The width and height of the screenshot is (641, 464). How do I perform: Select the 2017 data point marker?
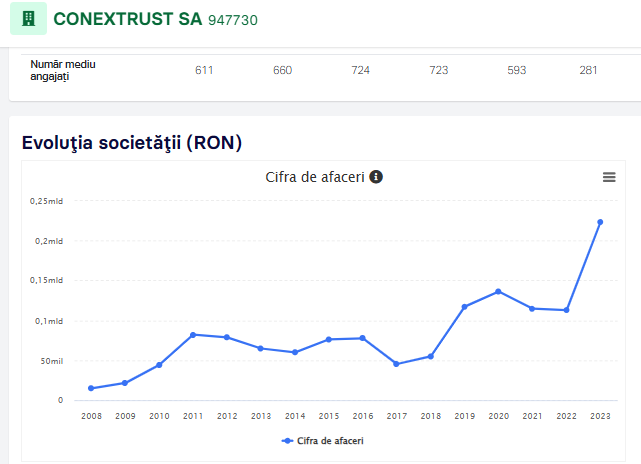click(396, 364)
